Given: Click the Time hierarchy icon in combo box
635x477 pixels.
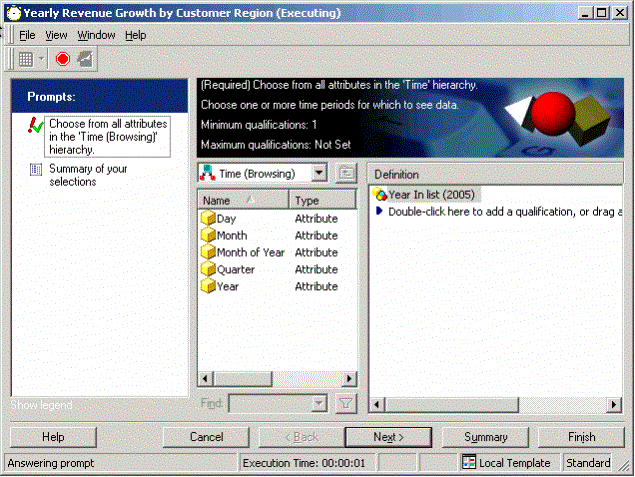Looking at the screenshot, I should pyautogui.click(x=207, y=173).
